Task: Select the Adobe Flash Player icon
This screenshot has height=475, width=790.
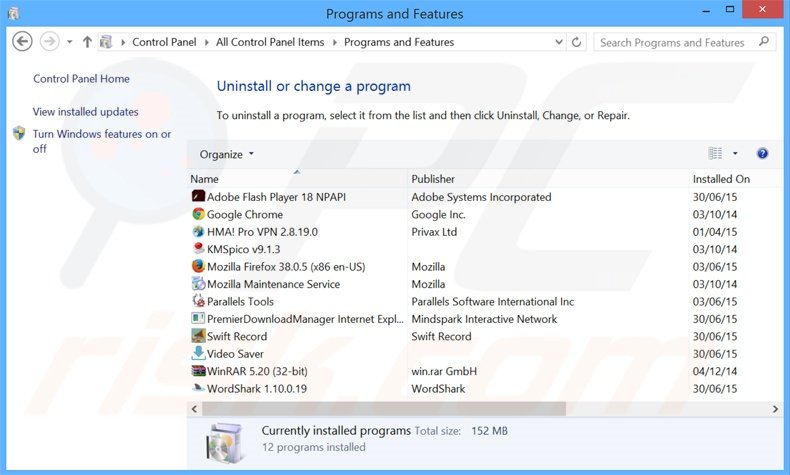Action: [199, 196]
